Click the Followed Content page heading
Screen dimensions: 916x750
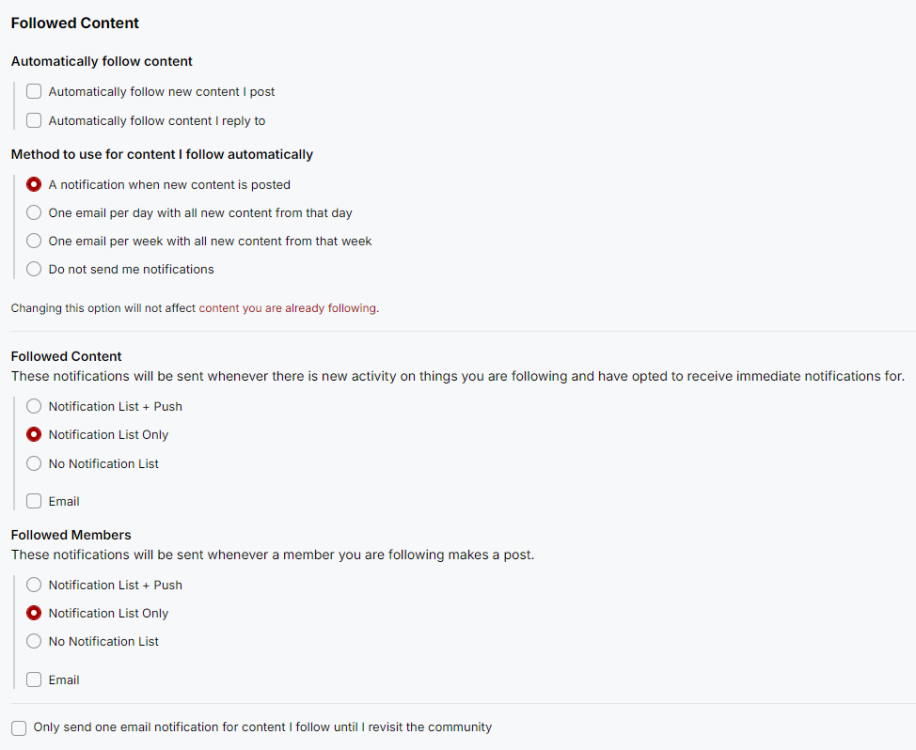pyautogui.click(x=74, y=22)
